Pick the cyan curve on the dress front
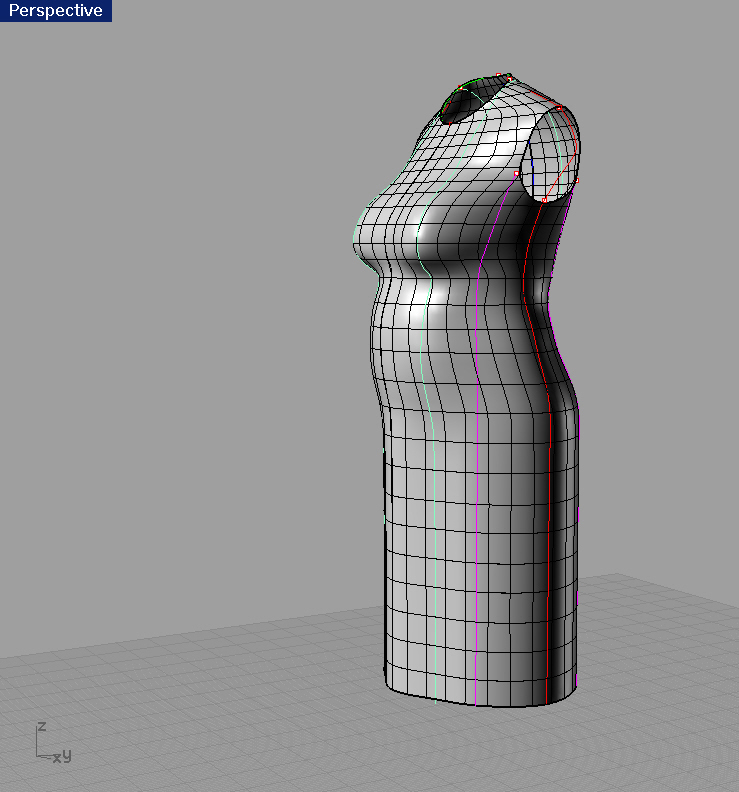 (434, 455)
